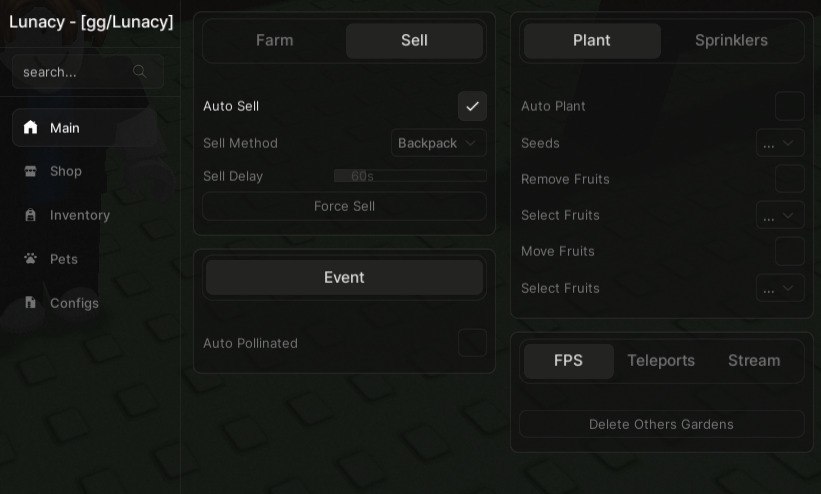
Task: Click the Delete Others Gardens button
Action: pos(661,424)
